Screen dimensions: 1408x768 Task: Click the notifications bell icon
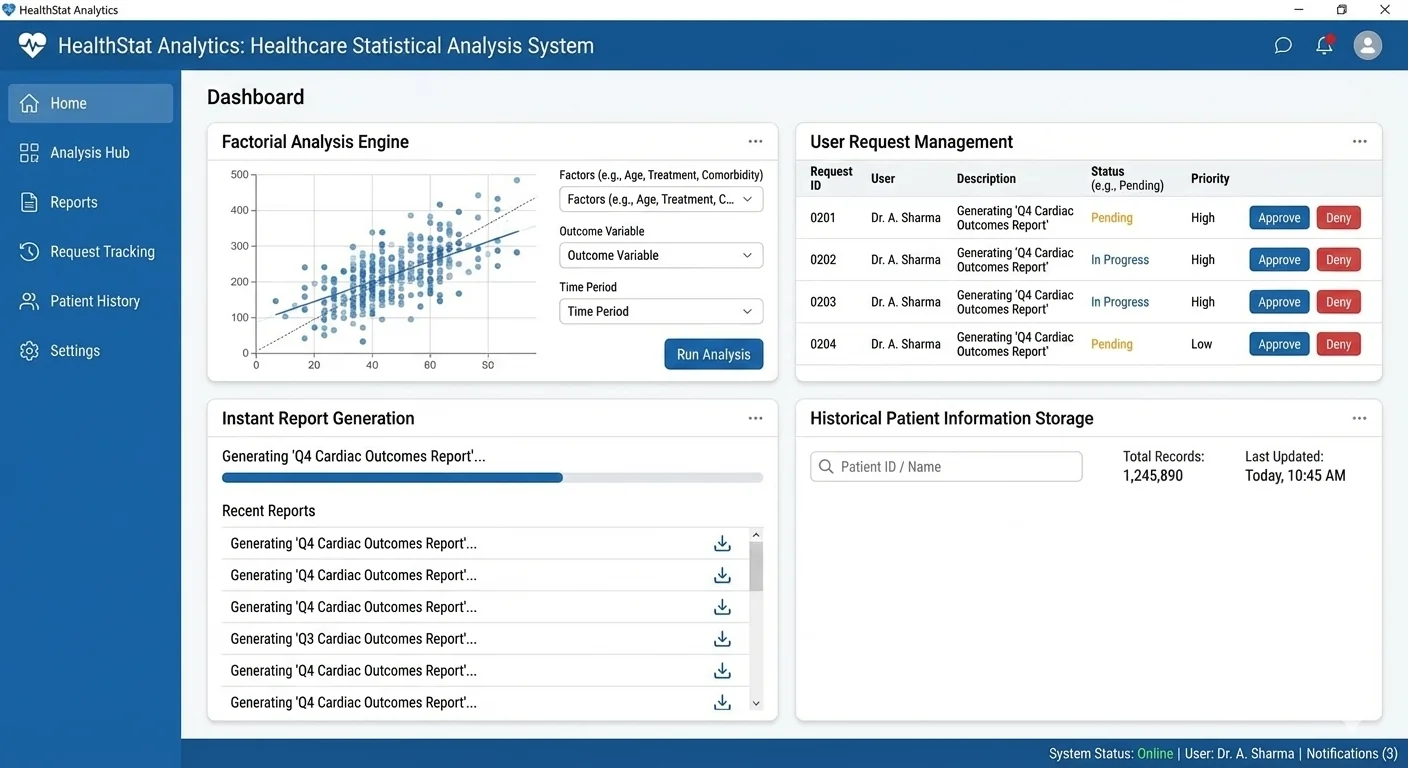tap(1324, 45)
